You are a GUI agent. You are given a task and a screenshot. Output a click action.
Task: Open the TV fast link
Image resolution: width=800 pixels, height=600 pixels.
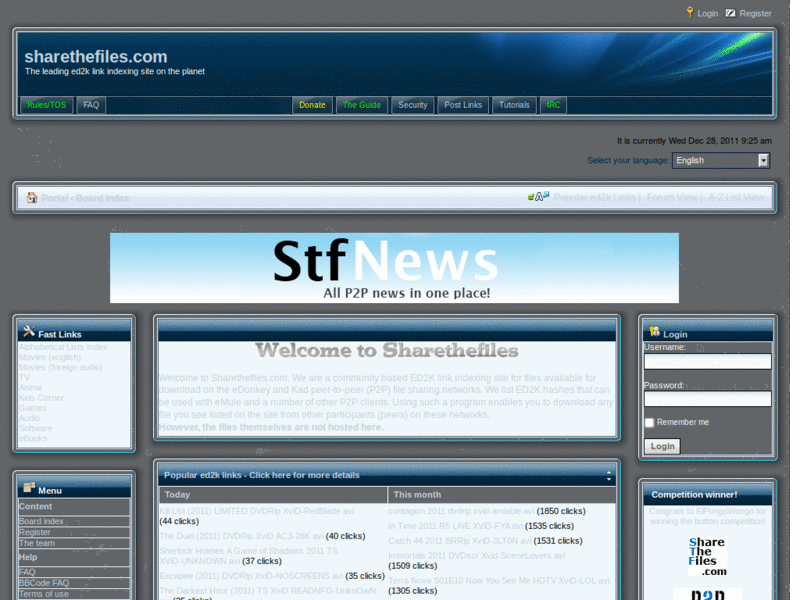tap(24, 378)
